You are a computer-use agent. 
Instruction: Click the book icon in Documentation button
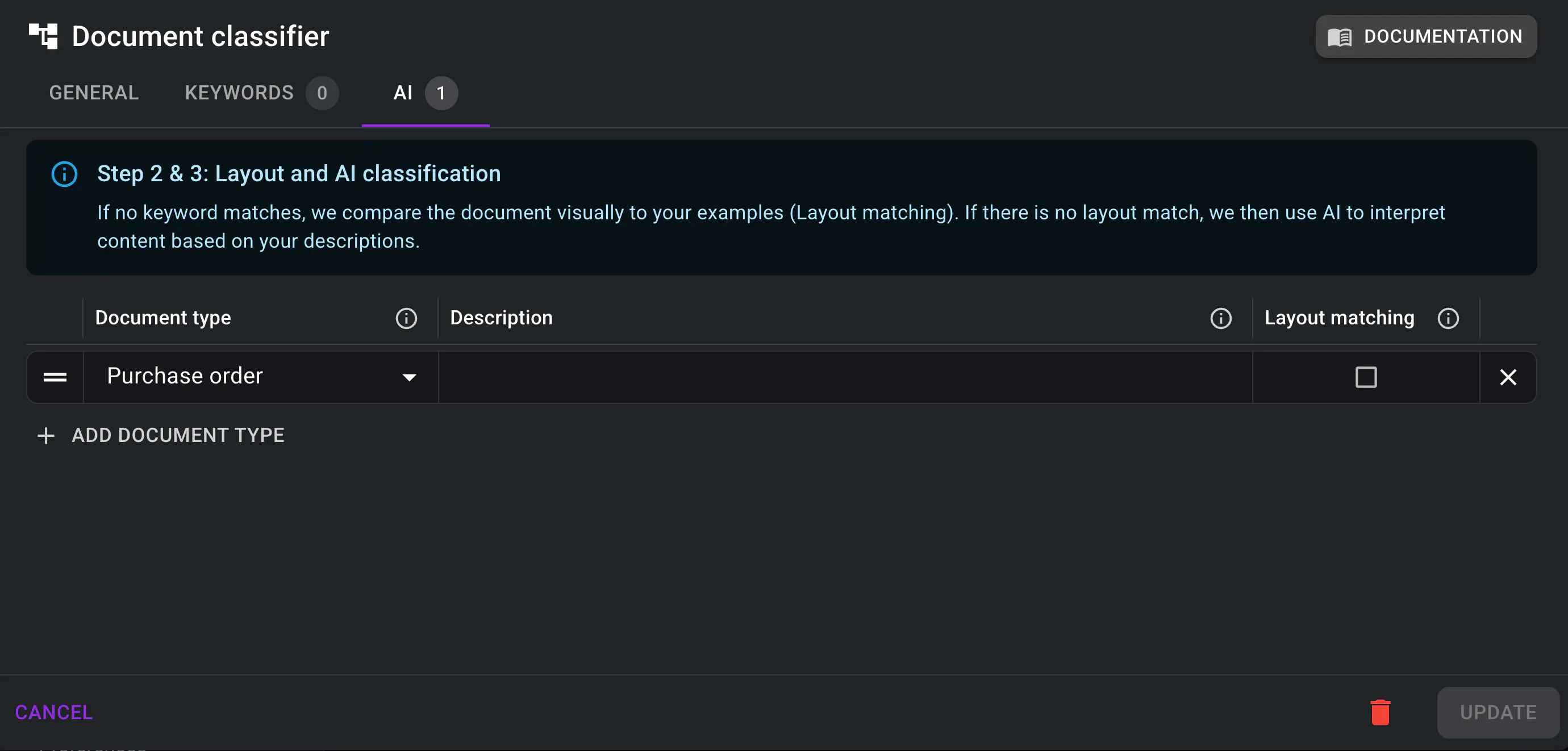pos(1339,37)
